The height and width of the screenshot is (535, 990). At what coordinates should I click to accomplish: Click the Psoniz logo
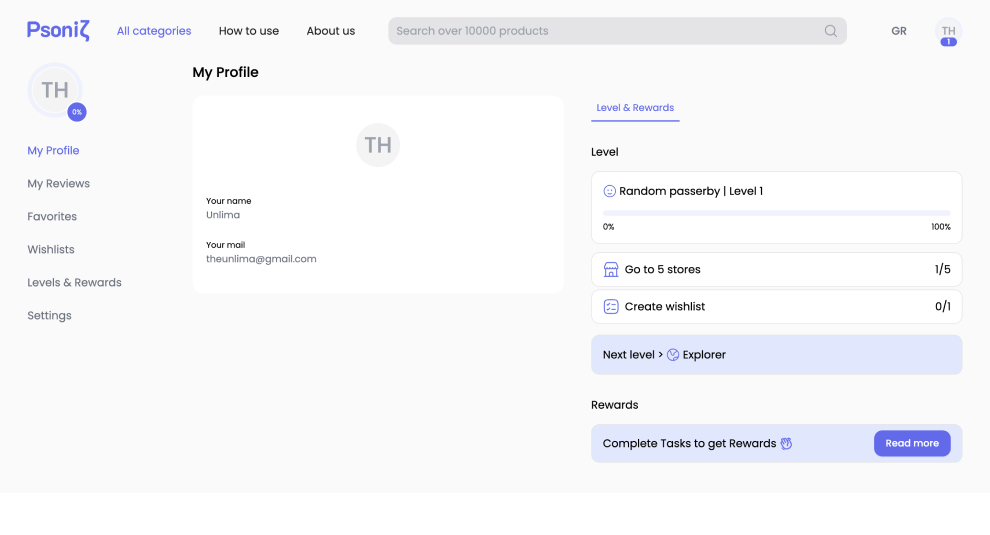pyautogui.click(x=58, y=31)
